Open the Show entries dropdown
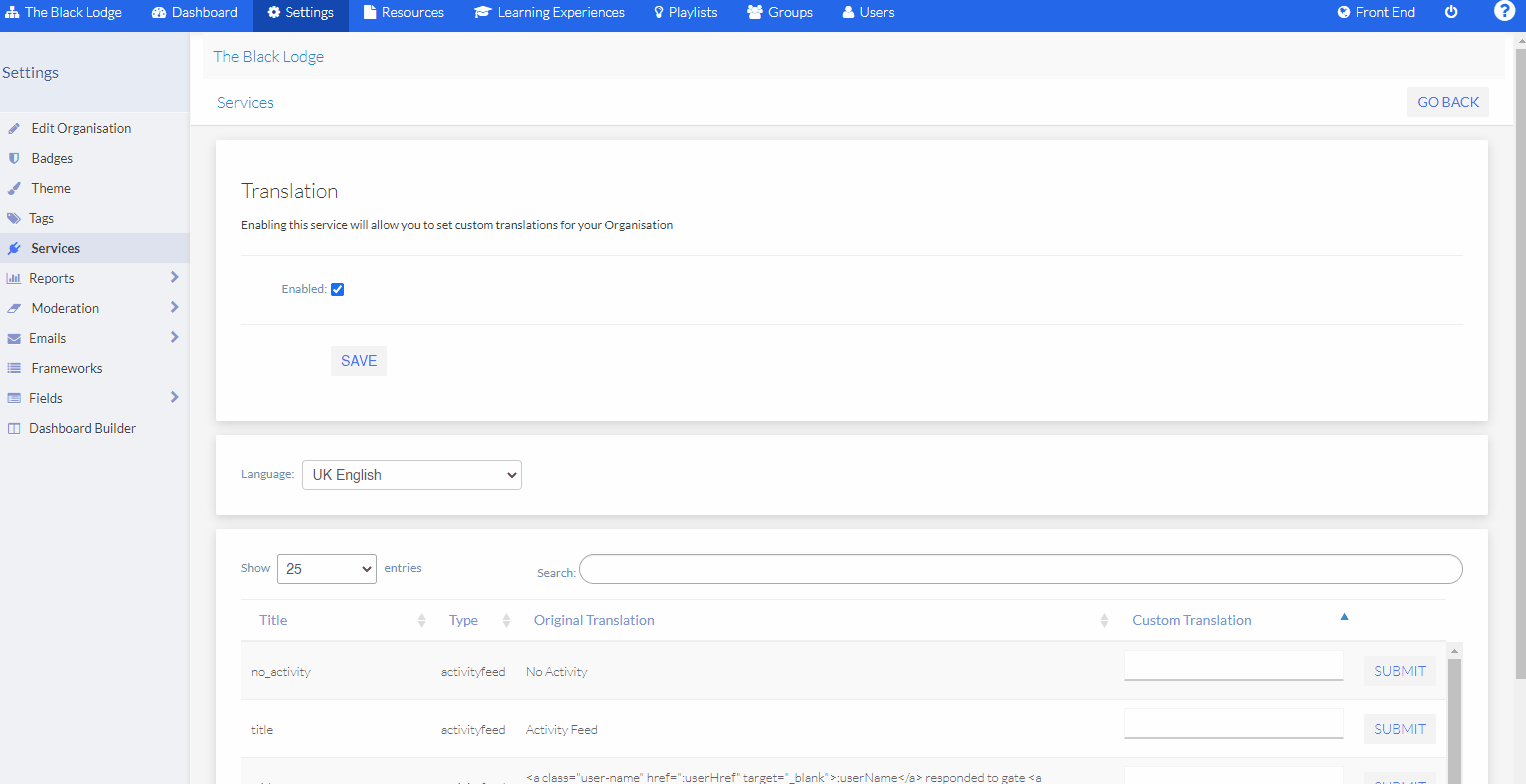Screen dimensions: 1526x784 click(327, 568)
